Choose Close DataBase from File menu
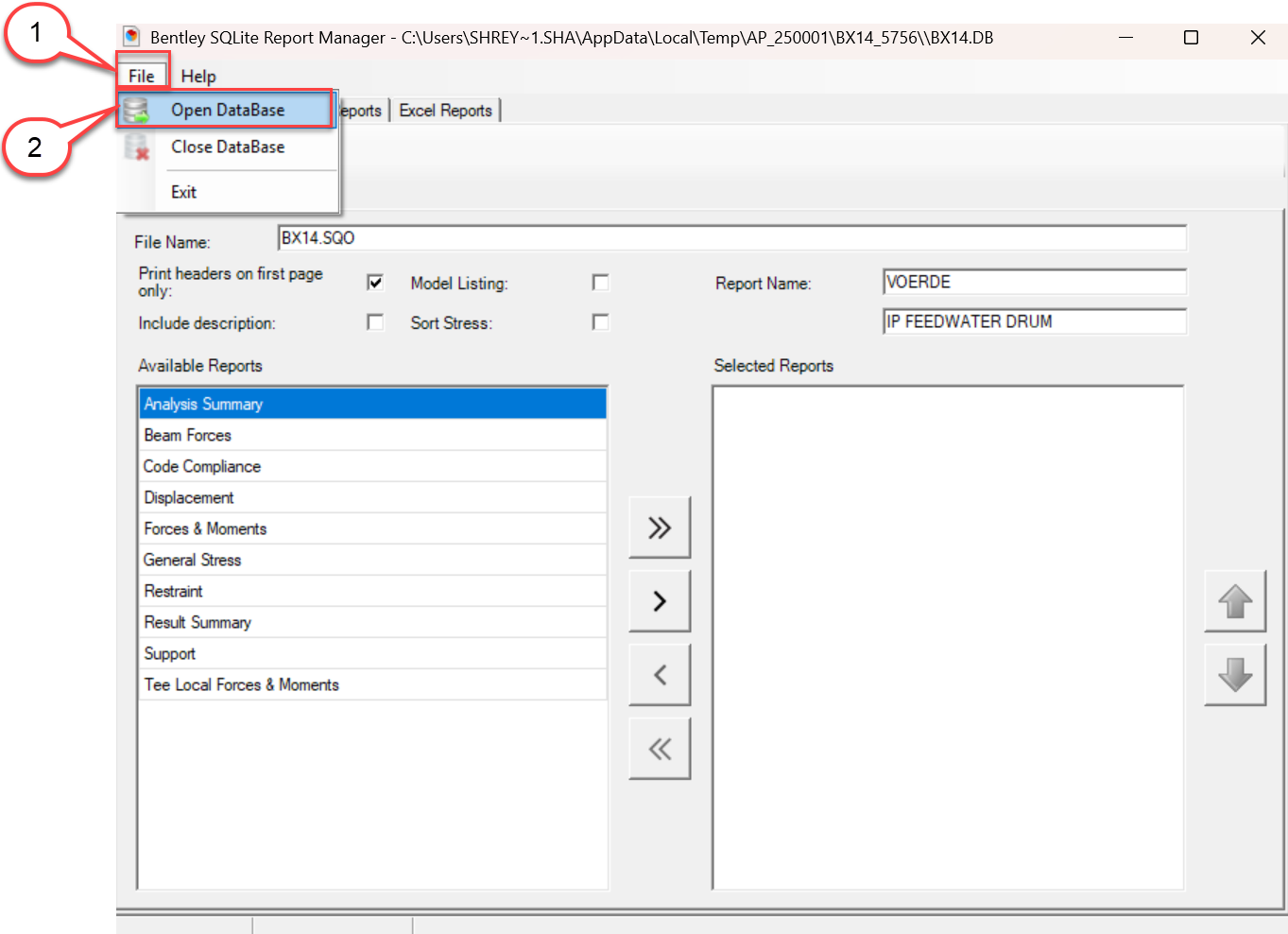The image size is (1288, 934). pyautogui.click(x=227, y=147)
